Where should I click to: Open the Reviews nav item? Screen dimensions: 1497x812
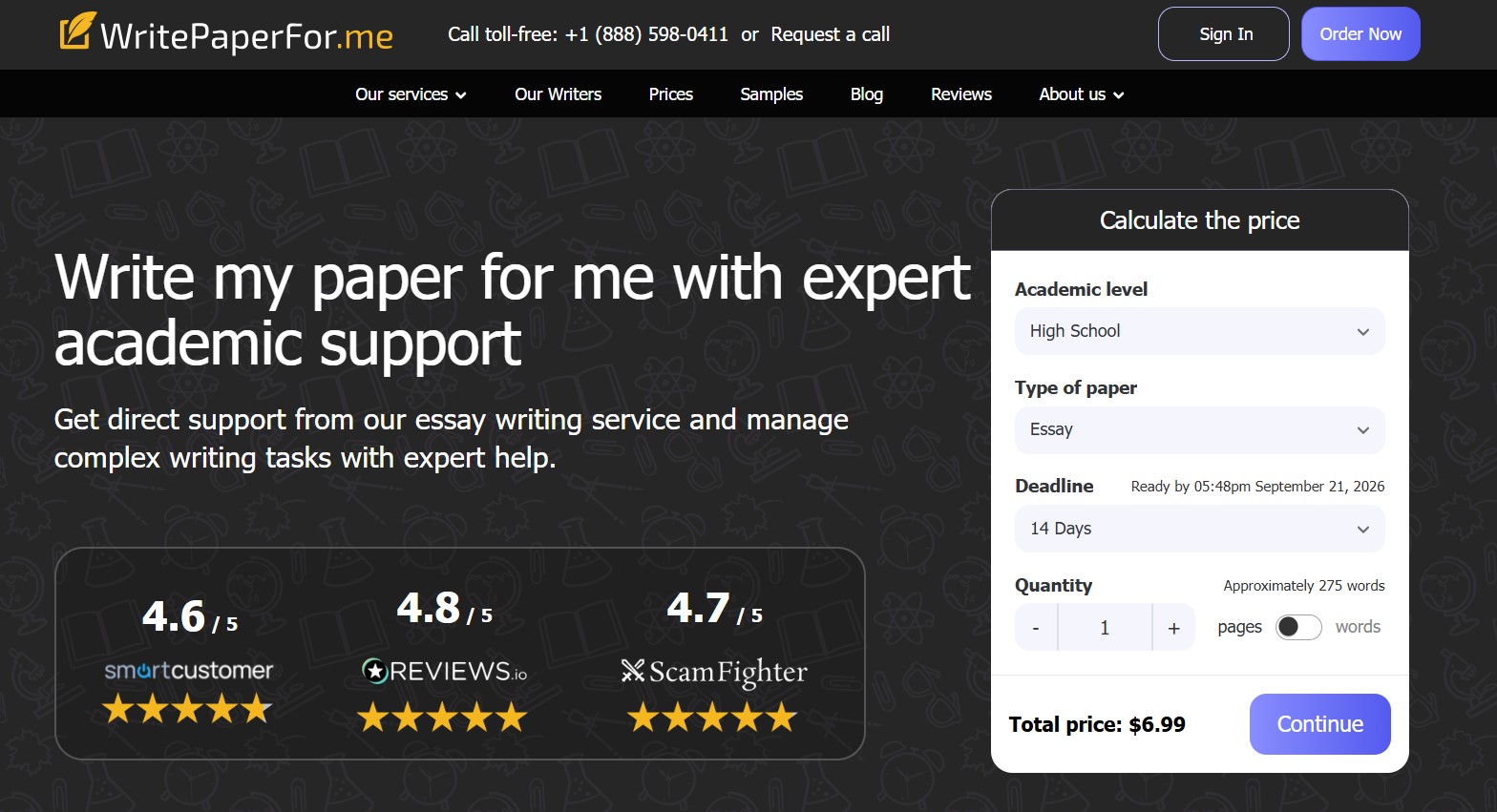[961, 94]
